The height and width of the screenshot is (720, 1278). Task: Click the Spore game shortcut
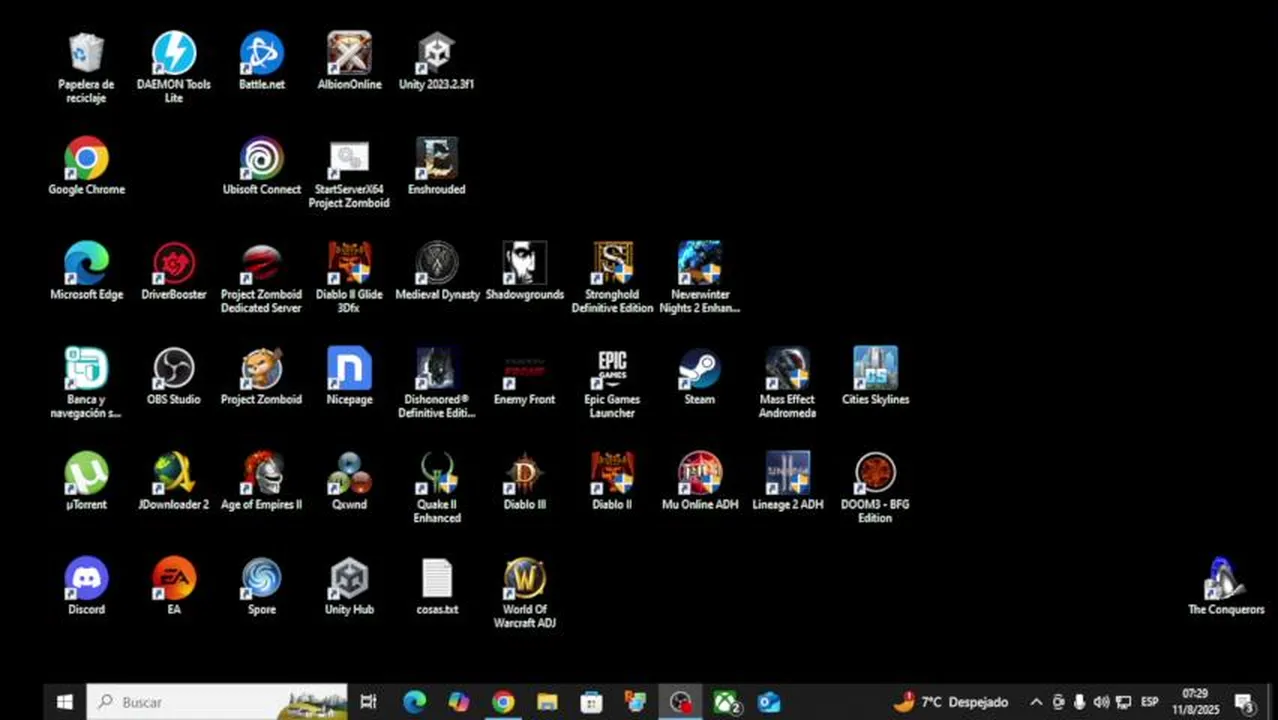[262, 586]
